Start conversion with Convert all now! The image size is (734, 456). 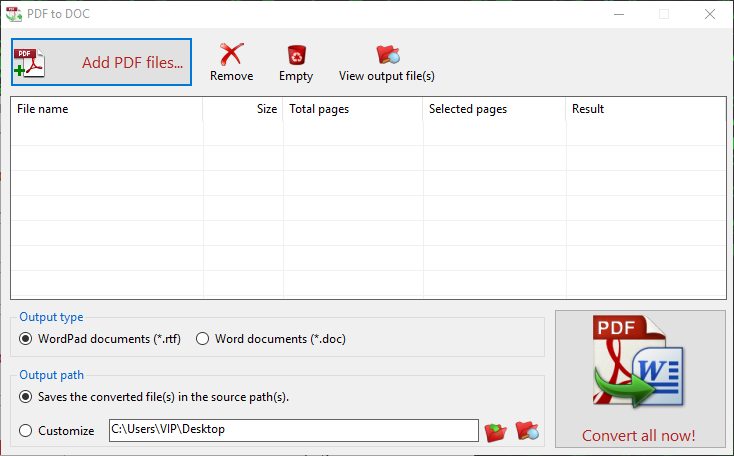coord(639,378)
